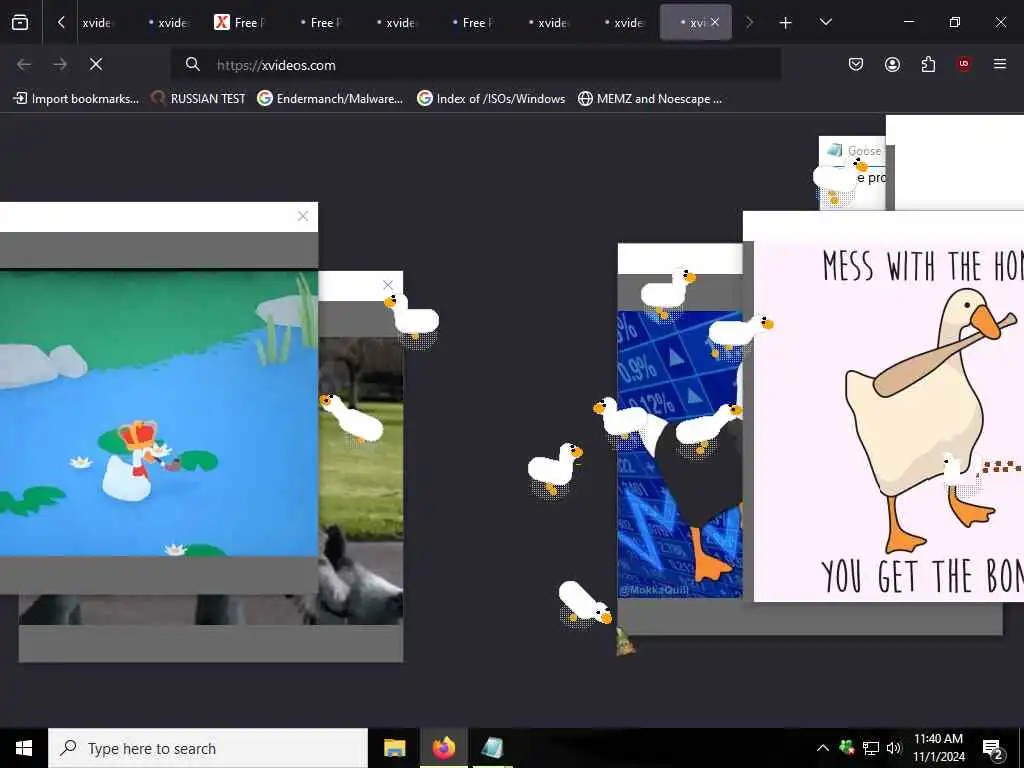Close the active xvi tab

click(x=715, y=22)
